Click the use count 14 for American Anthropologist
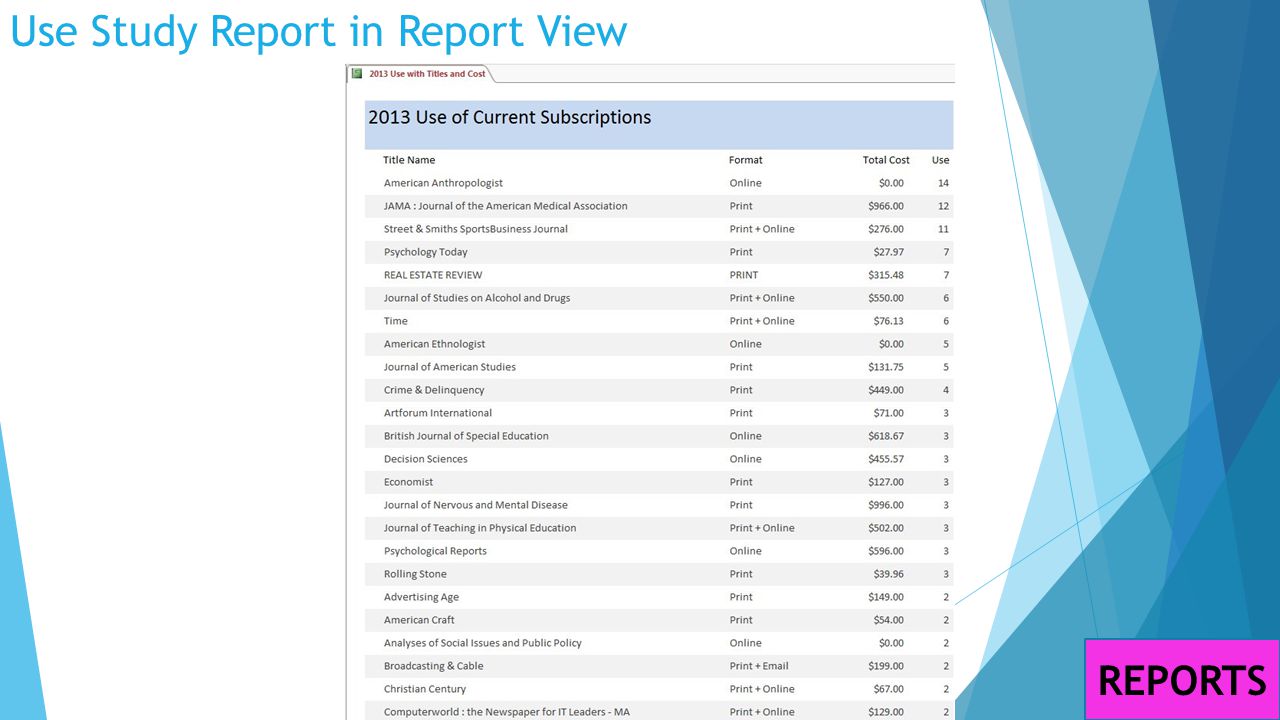This screenshot has height=720, width=1280. pos(944,183)
